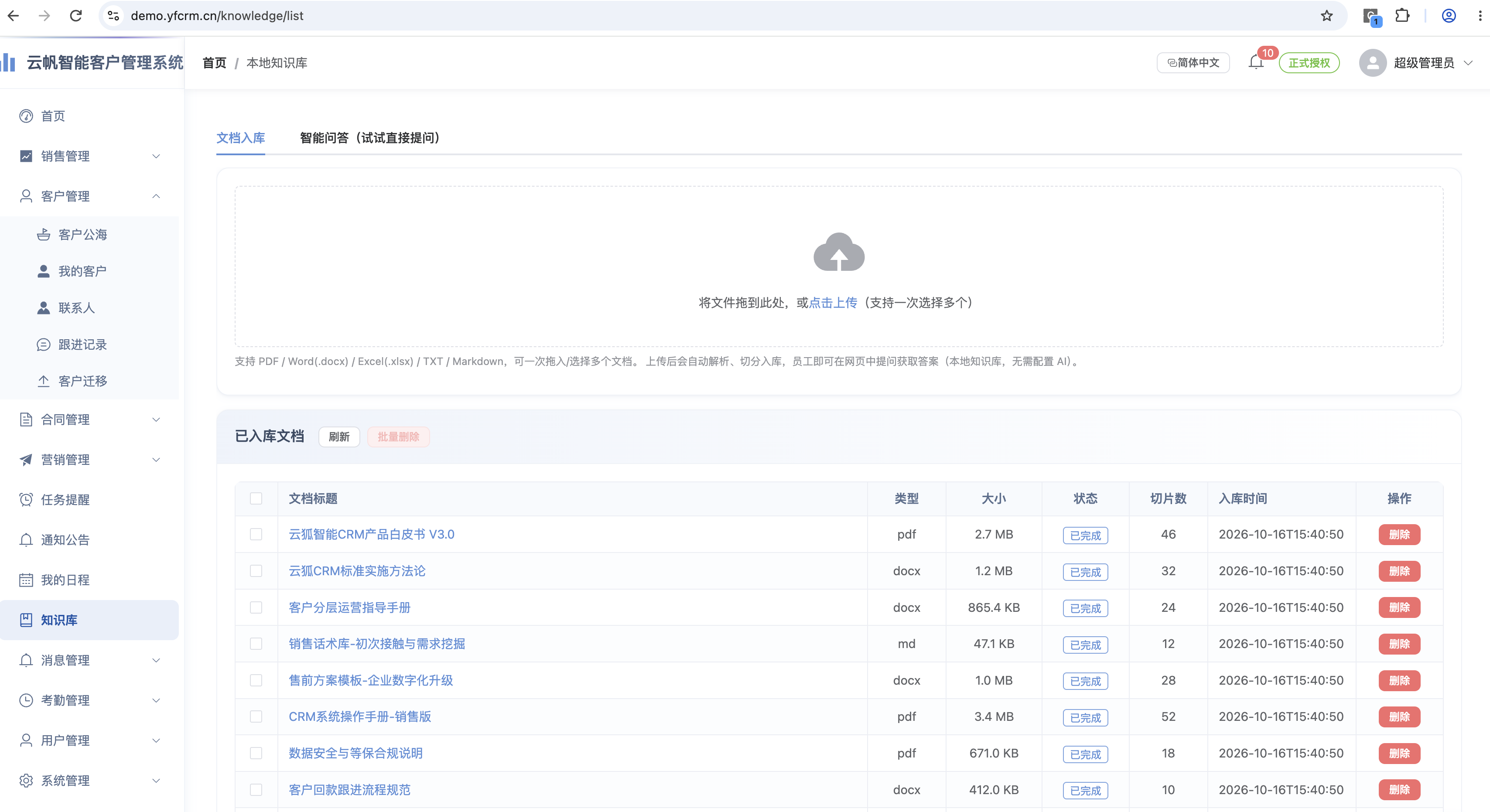The width and height of the screenshot is (1490, 812).
Task: Open the Chrome profile icon
Action: click(x=1449, y=16)
